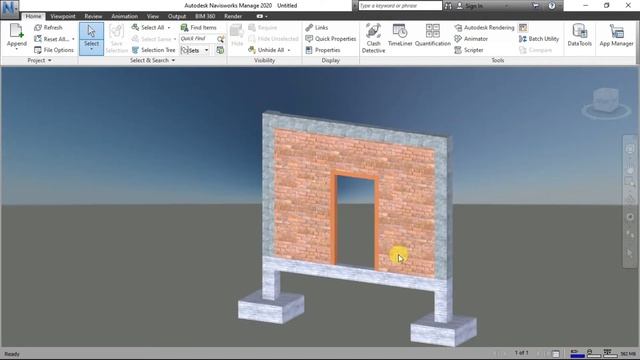640x360 pixels.
Task: Open File Options dialog
Action: tap(54, 50)
